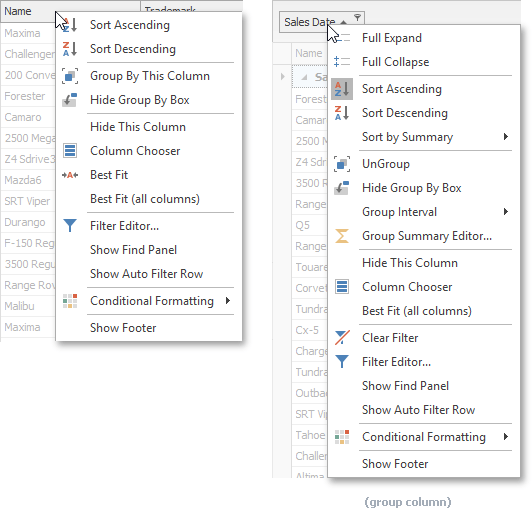Click the Best Fit arrows icon

tap(70, 175)
